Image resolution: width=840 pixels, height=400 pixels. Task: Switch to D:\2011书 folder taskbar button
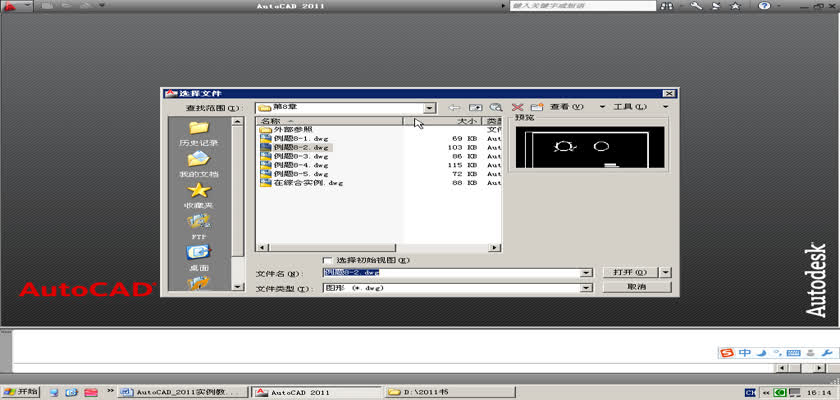click(450, 393)
